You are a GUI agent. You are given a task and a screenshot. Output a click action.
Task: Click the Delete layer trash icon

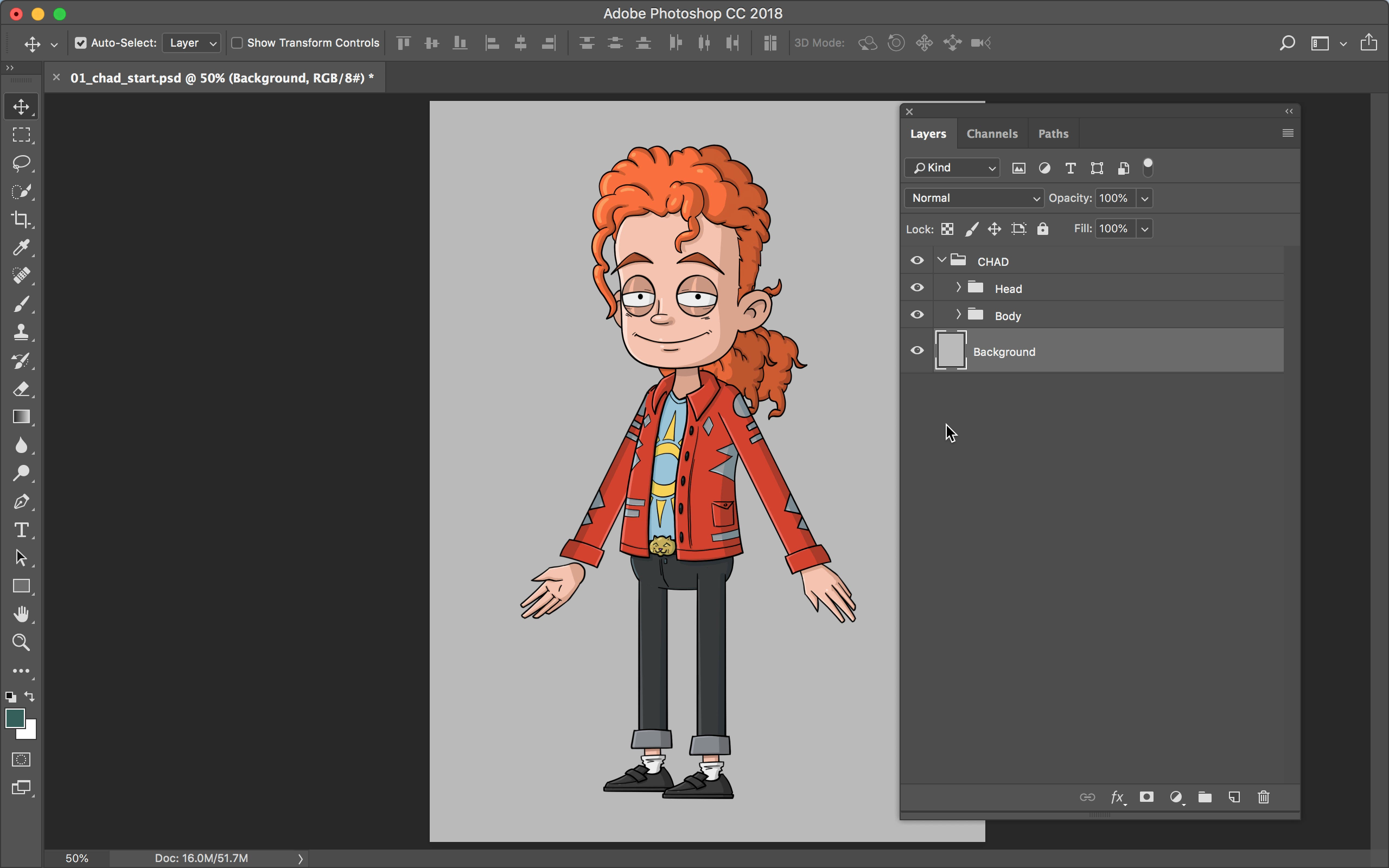point(1263,797)
